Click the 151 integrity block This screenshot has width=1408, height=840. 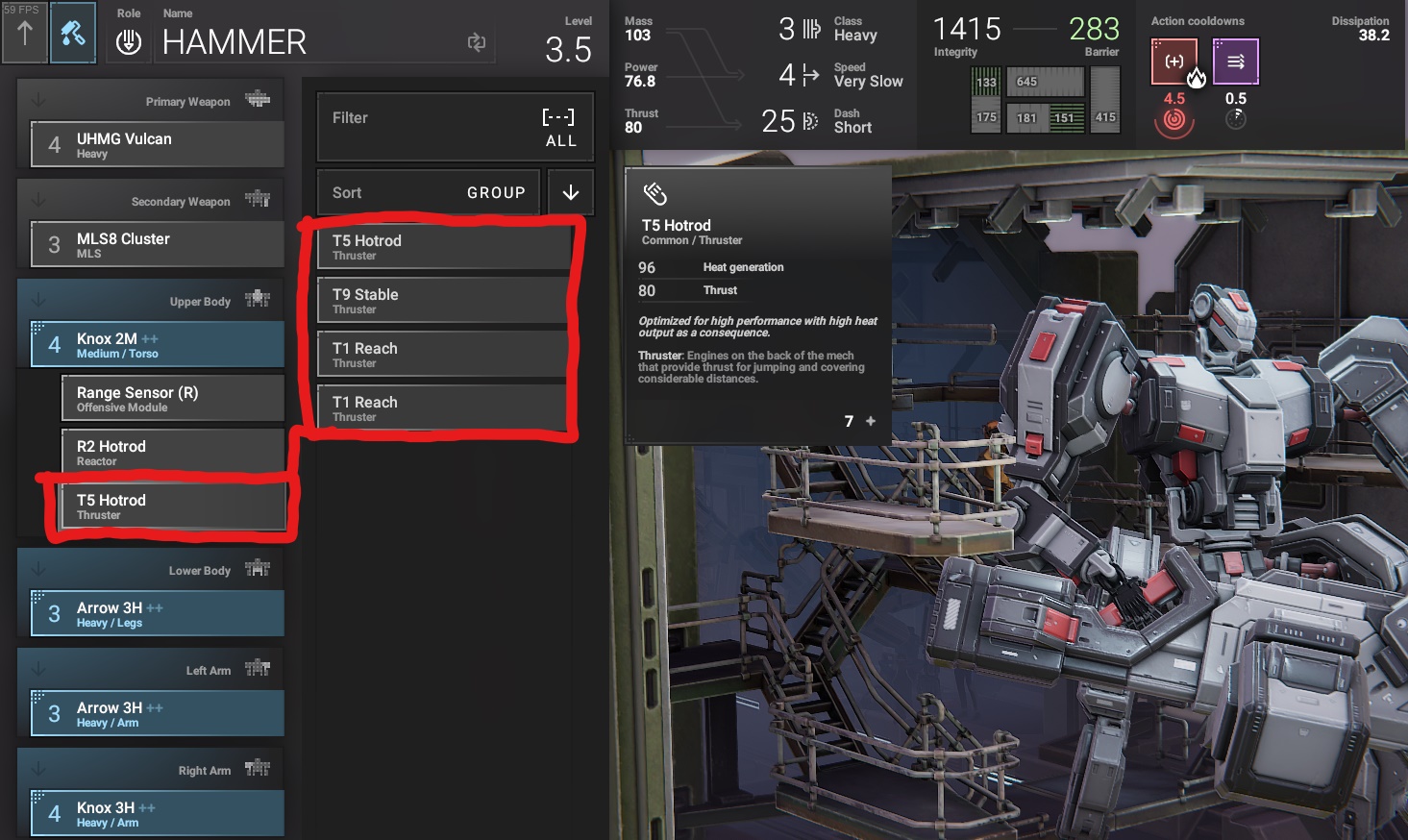pyautogui.click(x=1067, y=117)
